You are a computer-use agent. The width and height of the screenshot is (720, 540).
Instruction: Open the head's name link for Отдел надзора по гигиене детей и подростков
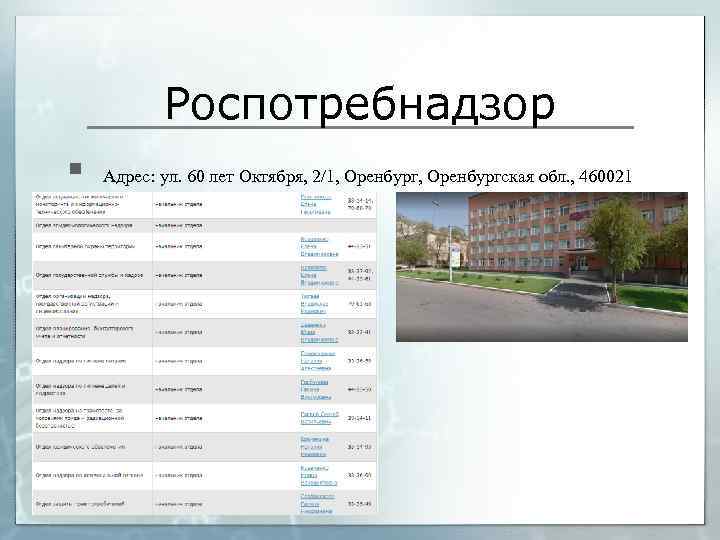(x=315, y=389)
